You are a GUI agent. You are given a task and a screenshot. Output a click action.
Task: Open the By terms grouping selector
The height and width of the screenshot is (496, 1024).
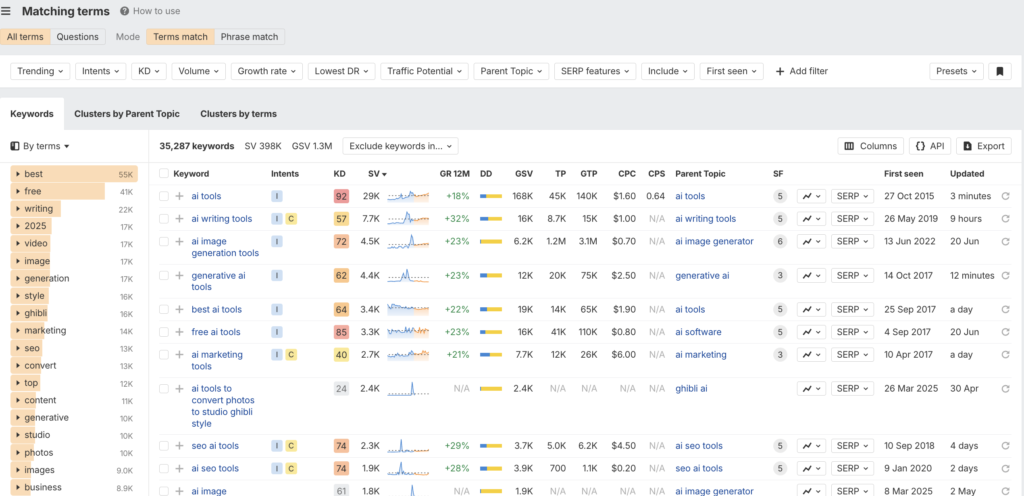tap(40, 146)
